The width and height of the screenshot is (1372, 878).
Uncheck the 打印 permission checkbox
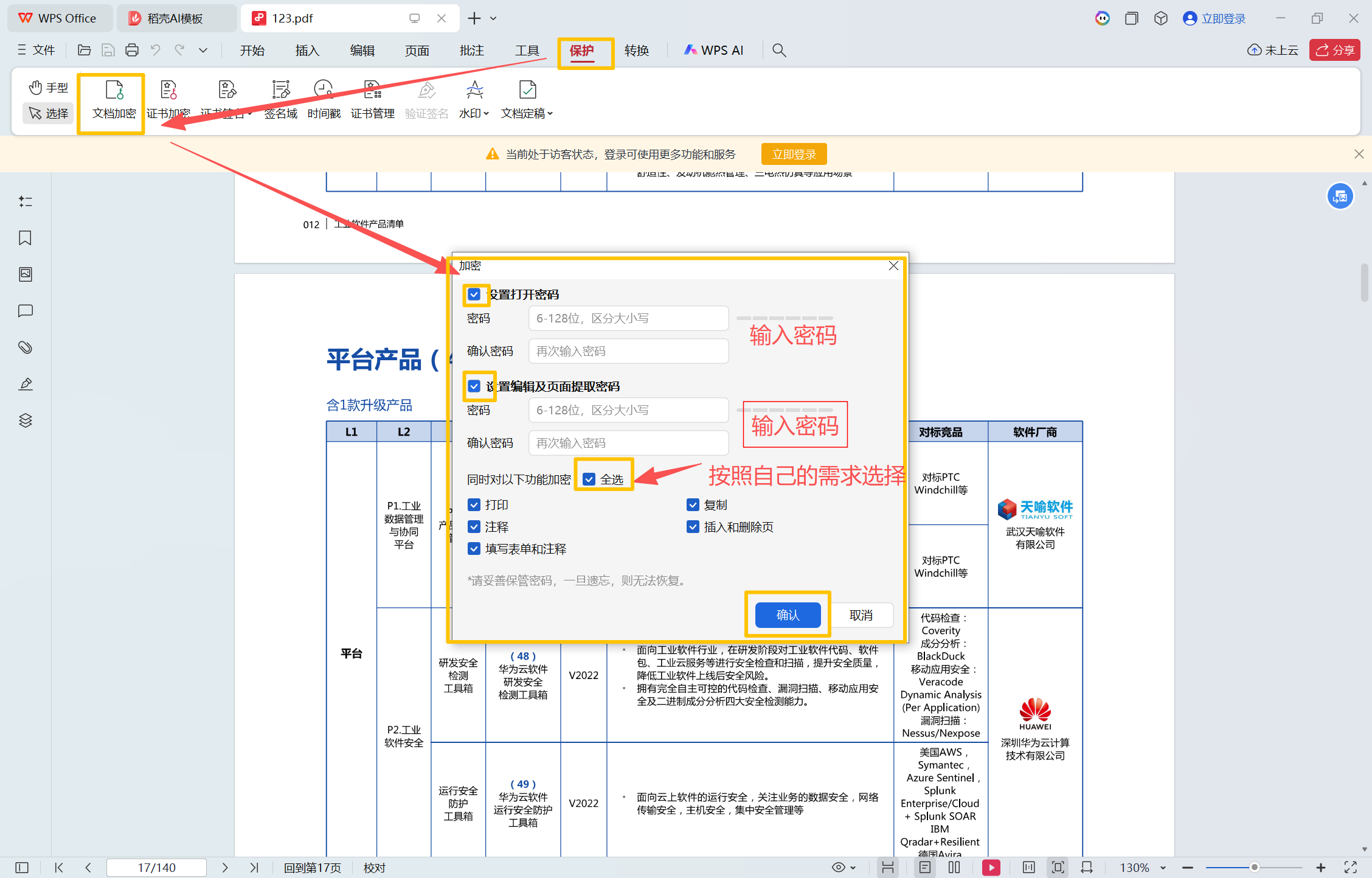coord(474,505)
